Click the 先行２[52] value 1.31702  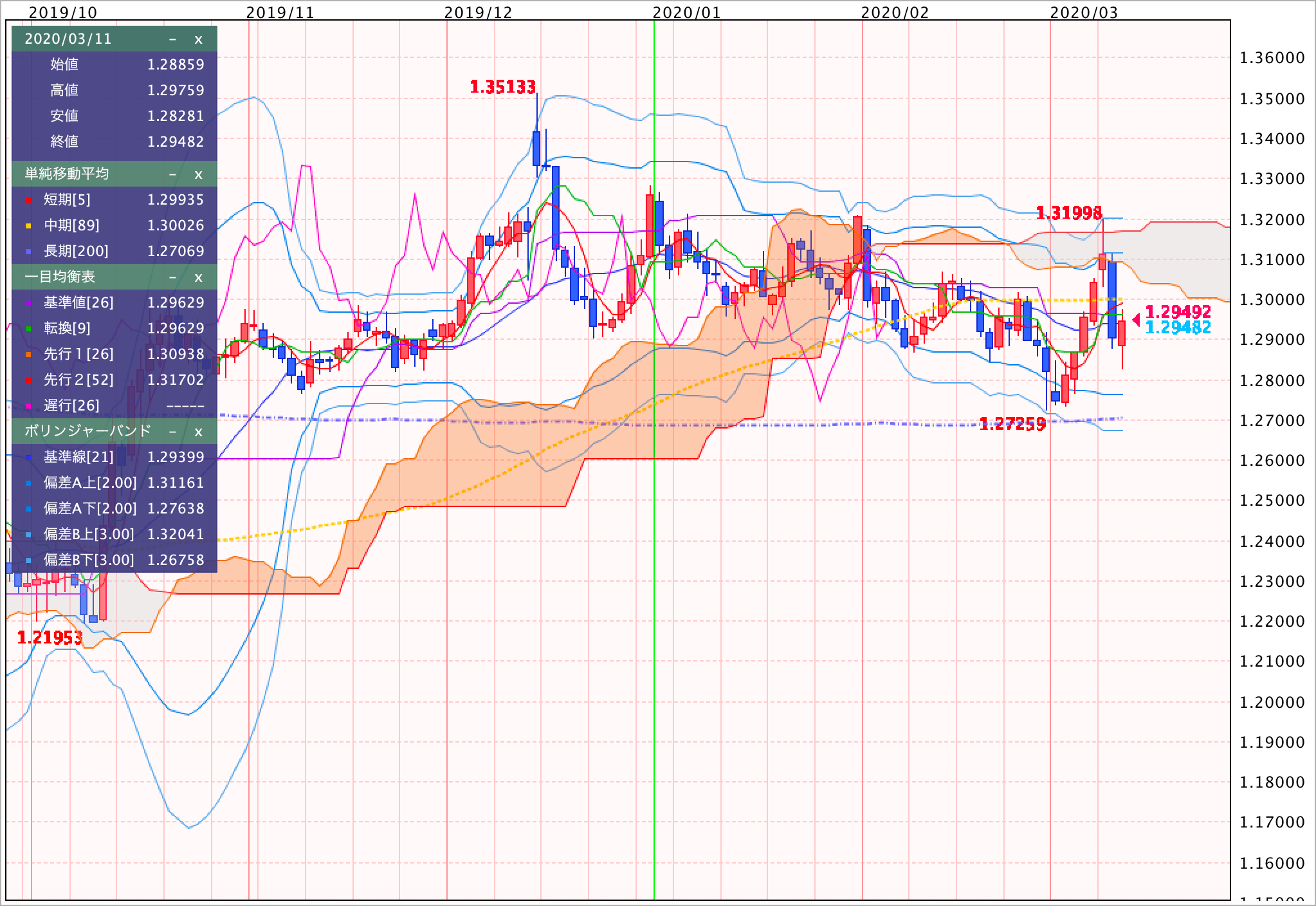point(176,380)
